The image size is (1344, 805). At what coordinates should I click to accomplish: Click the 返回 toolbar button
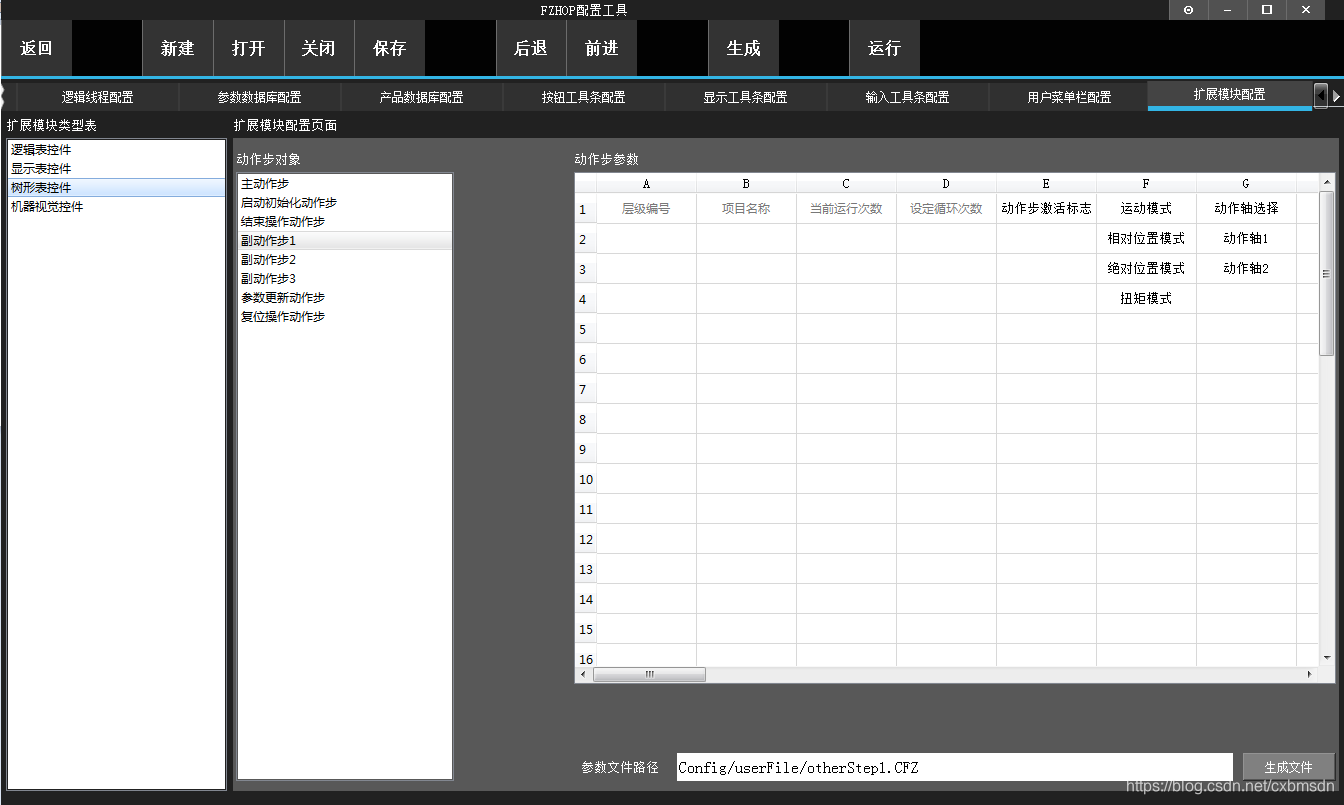36,48
